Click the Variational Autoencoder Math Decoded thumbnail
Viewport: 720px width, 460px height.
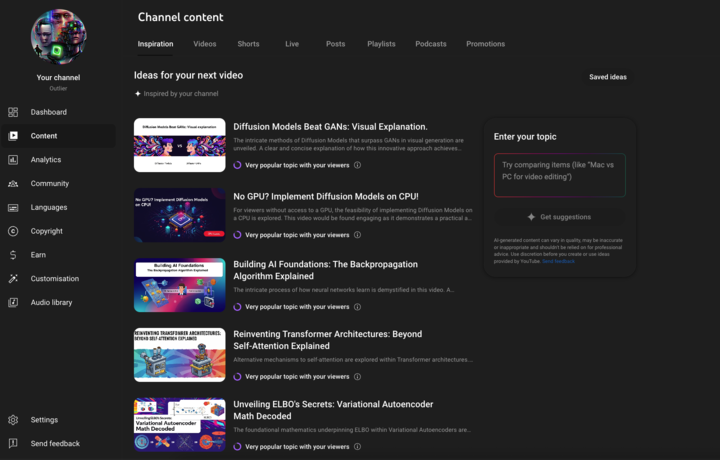pyautogui.click(x=180, y=425)
